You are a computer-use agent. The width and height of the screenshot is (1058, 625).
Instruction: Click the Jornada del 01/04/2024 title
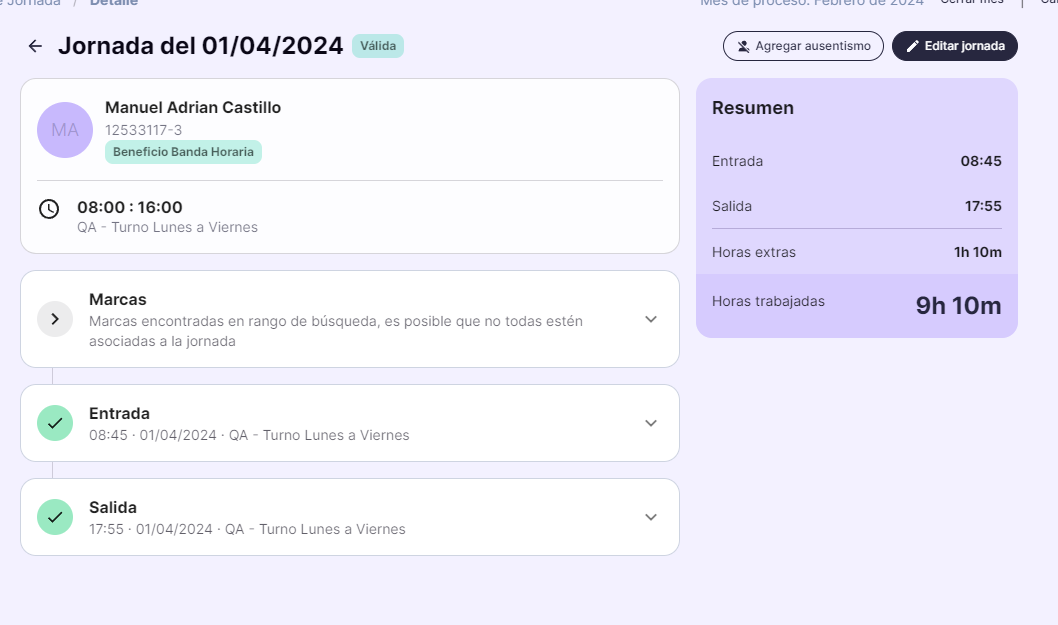[200, 46]
